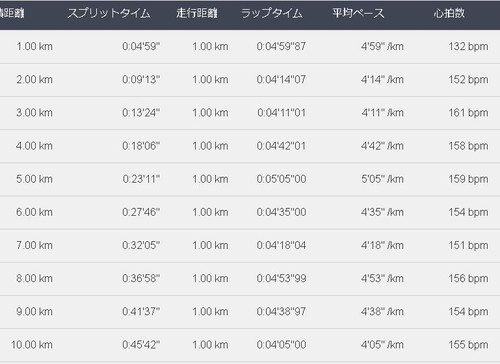Click the 心拍数 column header
This screenshot has height=364, width=500.
(x=449, y=13)
